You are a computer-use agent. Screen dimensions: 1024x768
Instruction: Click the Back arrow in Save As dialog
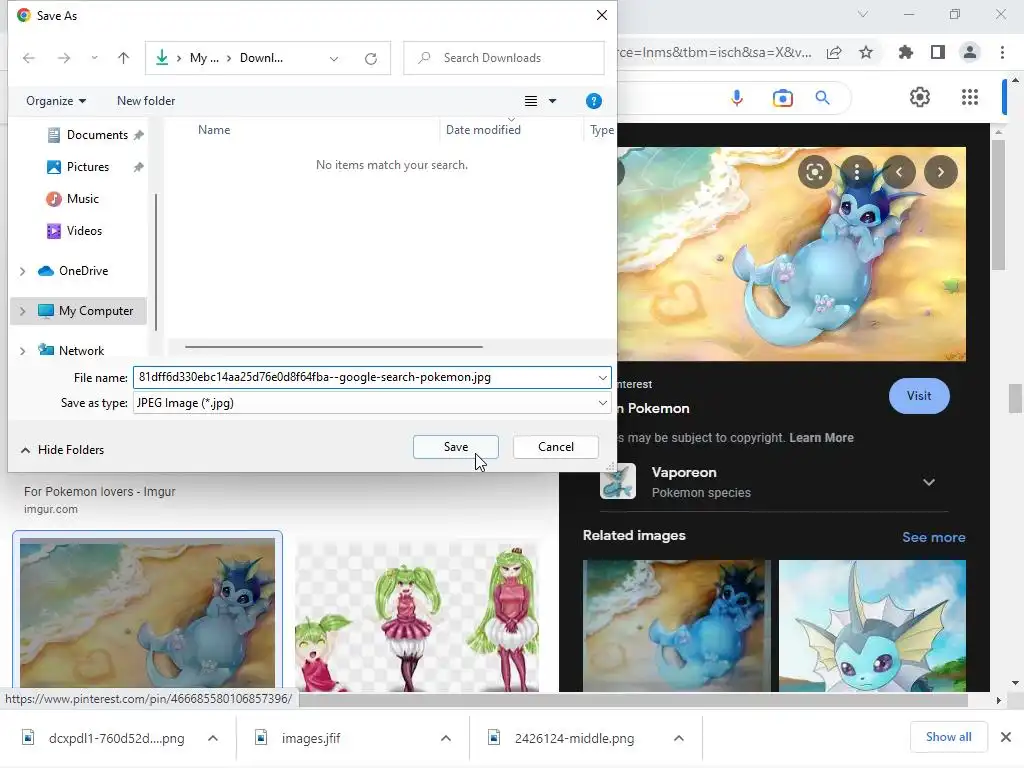tap(29, 58)
